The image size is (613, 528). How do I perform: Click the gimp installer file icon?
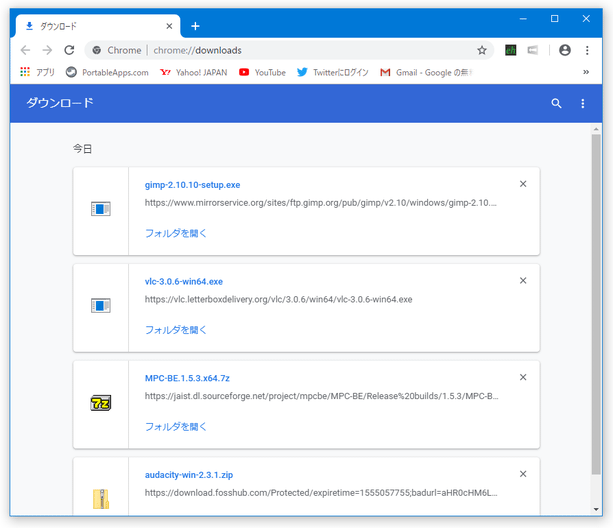101,209
